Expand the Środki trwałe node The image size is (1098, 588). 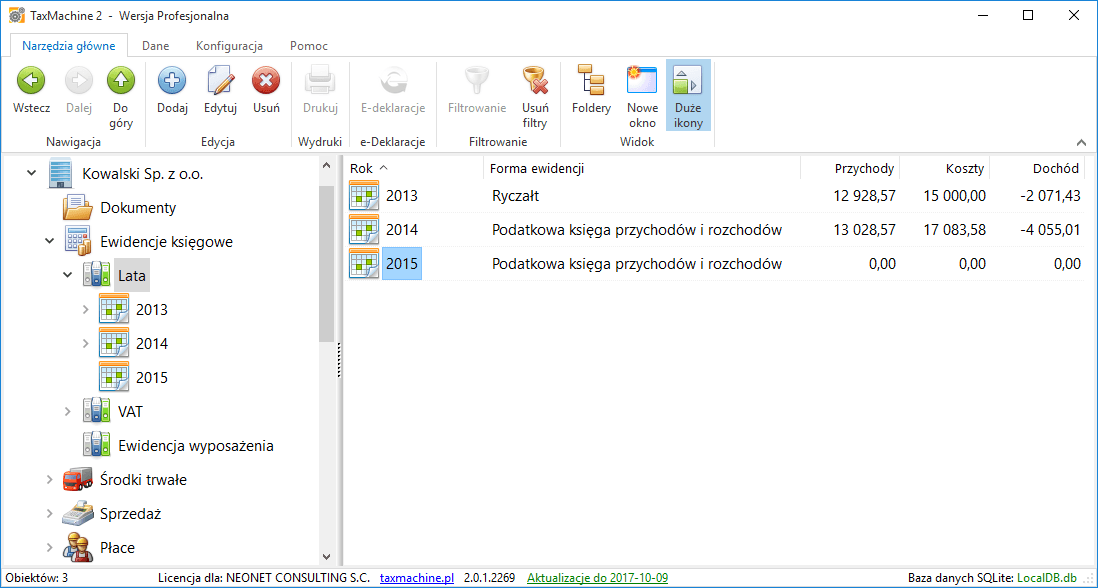tap(47, 479)
